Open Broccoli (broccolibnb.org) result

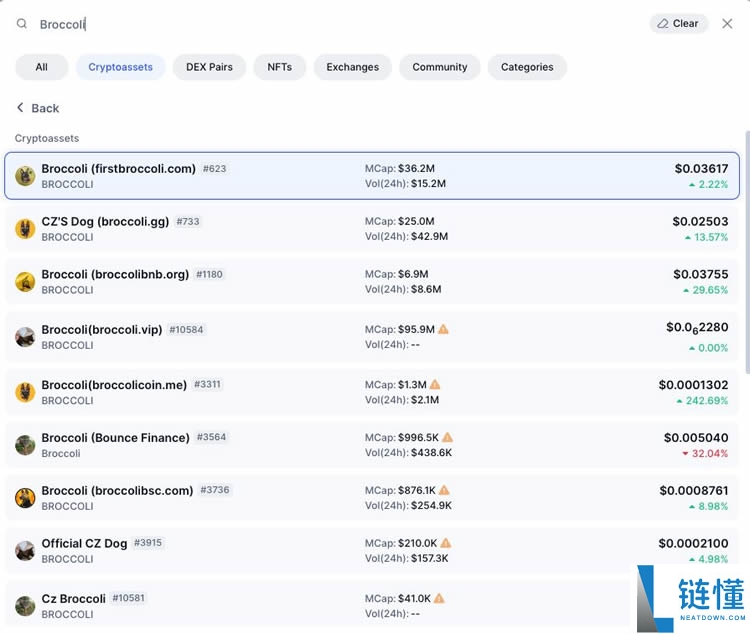[372, 281]
